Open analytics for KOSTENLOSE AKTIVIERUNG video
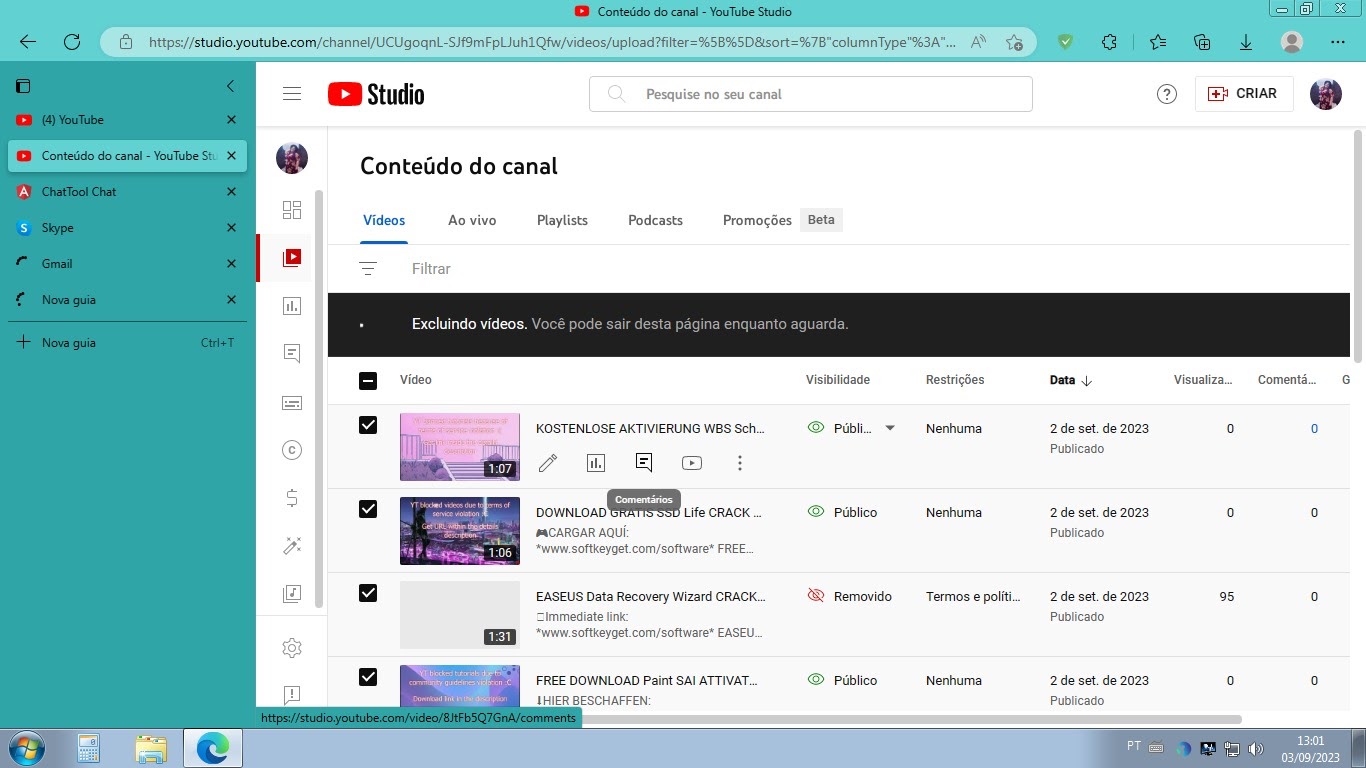The height and width of the screenshot is (768, 1366). 596,463
